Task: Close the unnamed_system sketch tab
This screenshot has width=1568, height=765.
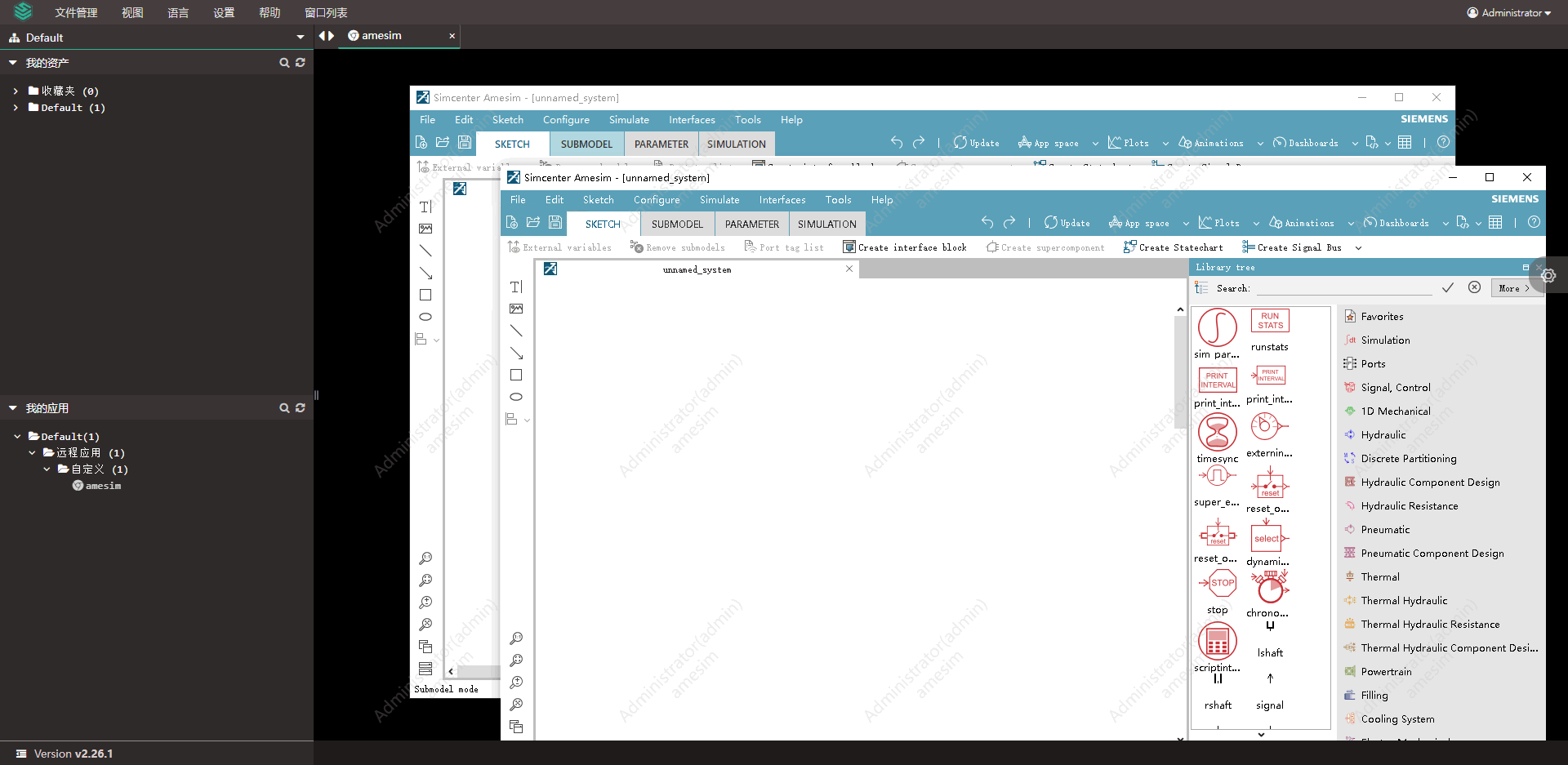Action: coord(849,269)
